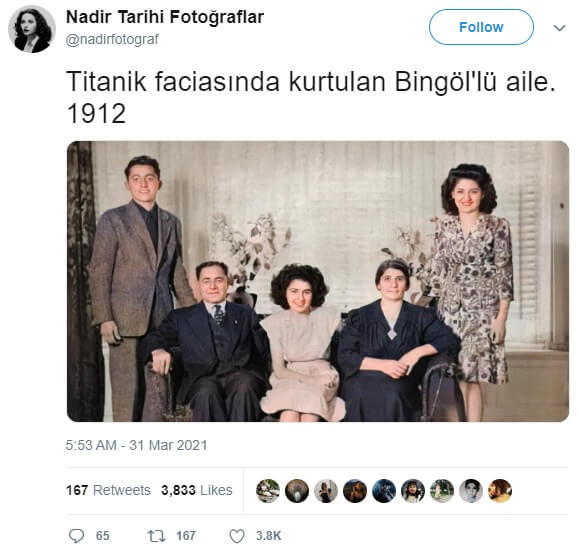This screenshot has height=548, width=580.
Task: Follow the @nadirfotograf account
Action: coord(481,27)
